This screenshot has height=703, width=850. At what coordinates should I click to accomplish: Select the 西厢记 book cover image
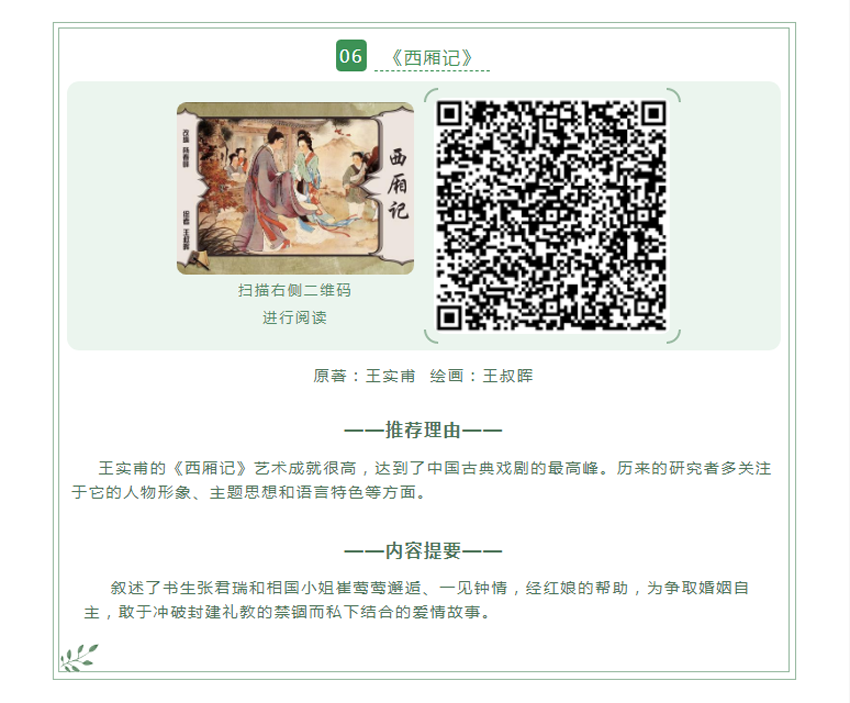click(295, 188)
